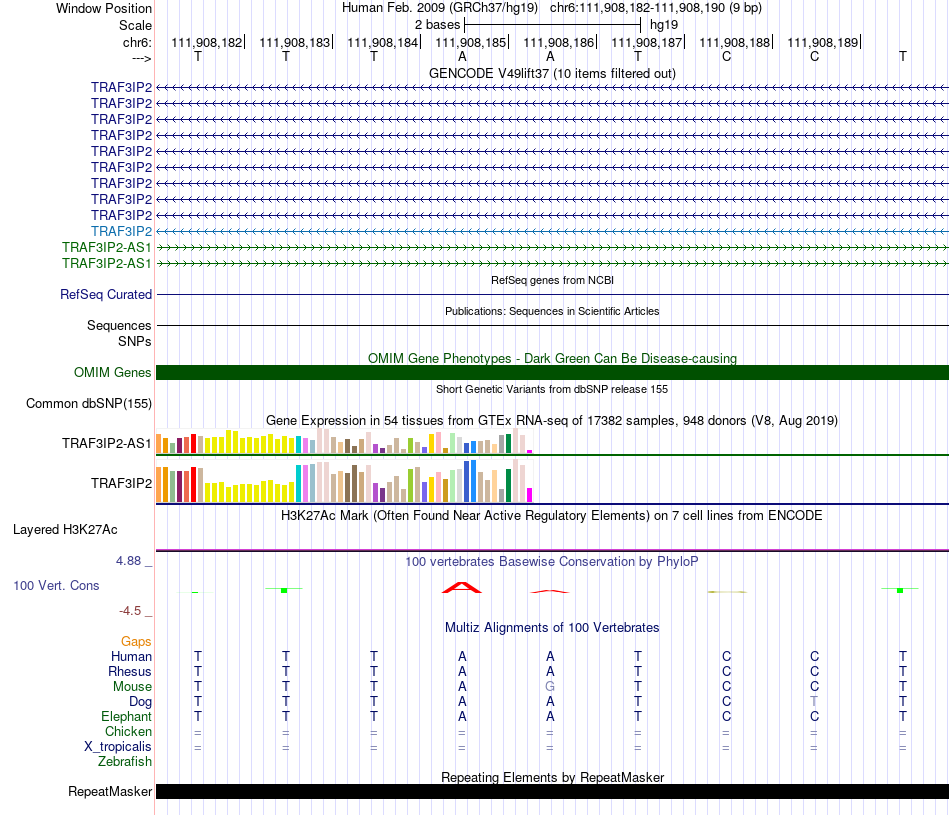This screenshot has width=950, height=815.
Task: Select the X_tropicalis alignment row label
Action: tap(118, 747)
